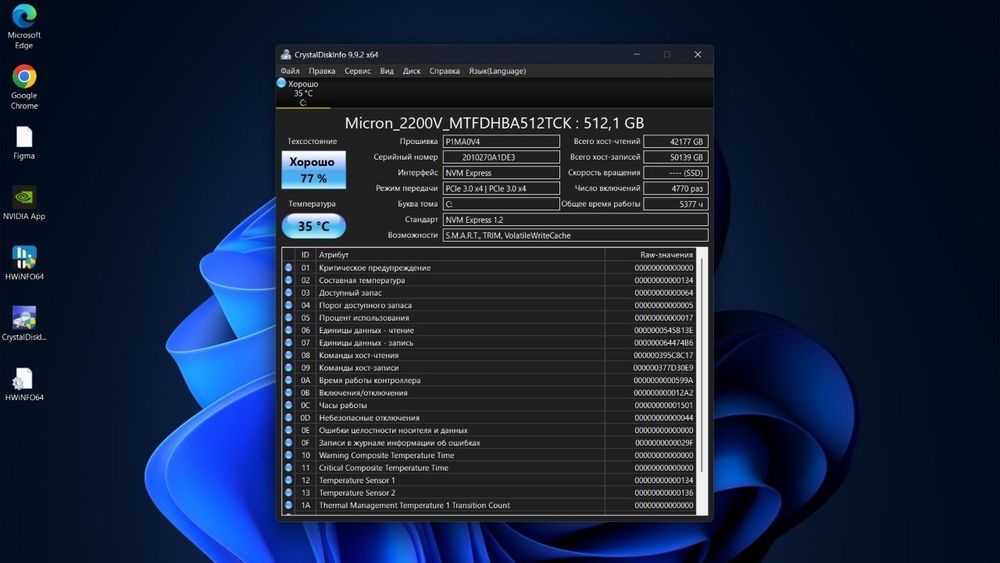Click total host writes value 50139 GB
Screen dimensions: 1000x563
coord(676,157)
